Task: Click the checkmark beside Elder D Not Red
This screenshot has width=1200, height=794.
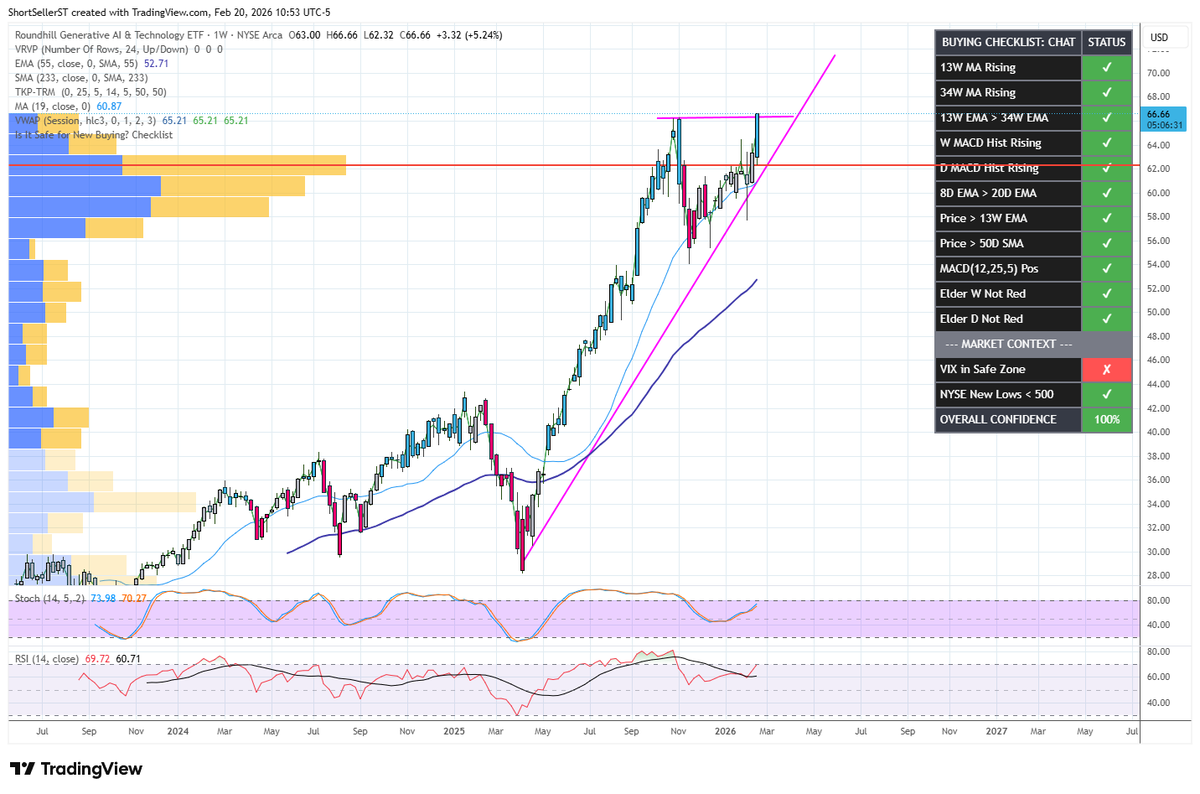Action: pos(1107,318)
